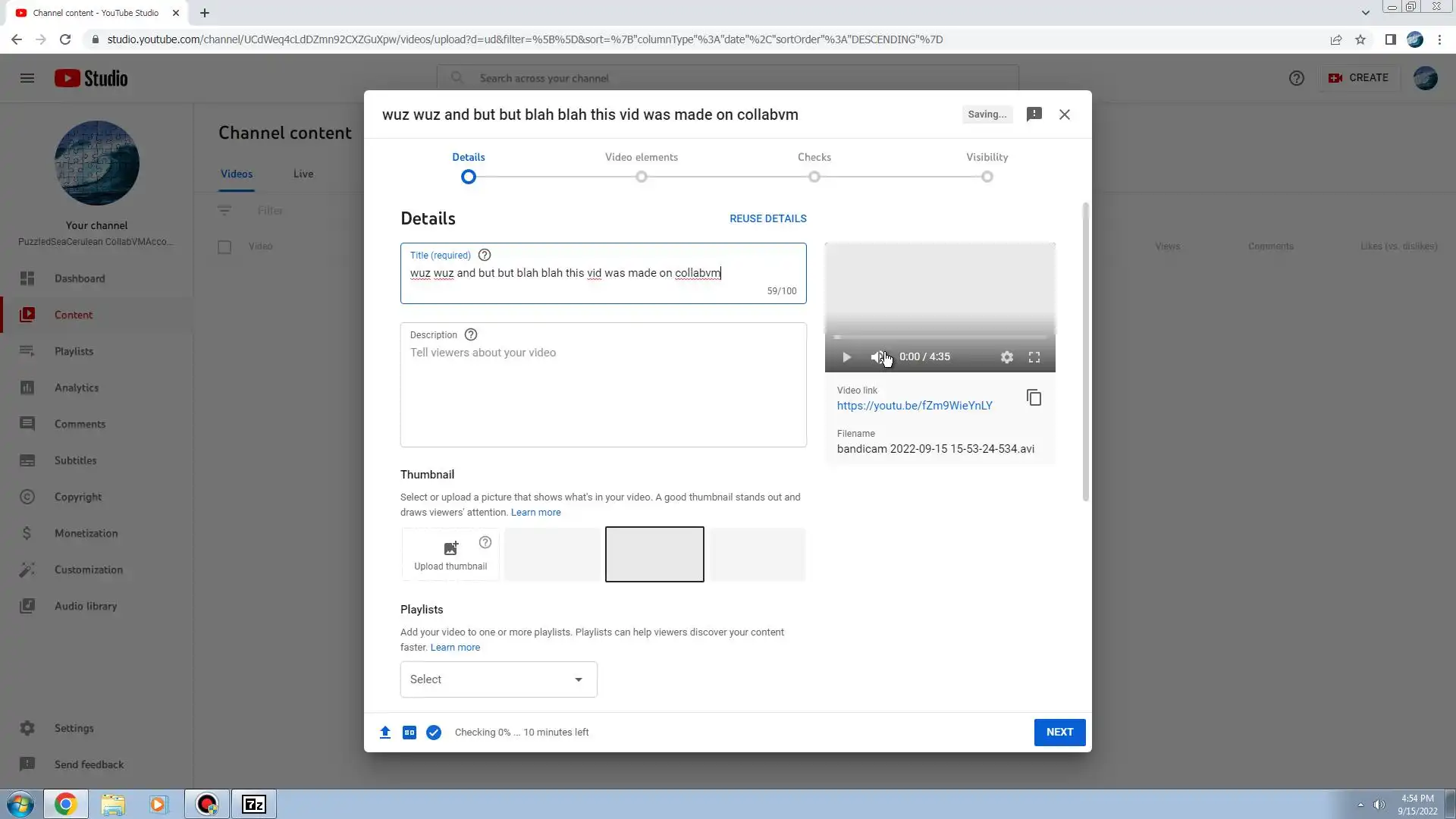Open the CREATE dropdown button
The height and width of the screenshot is (819, 1456).
[1359, 78]
